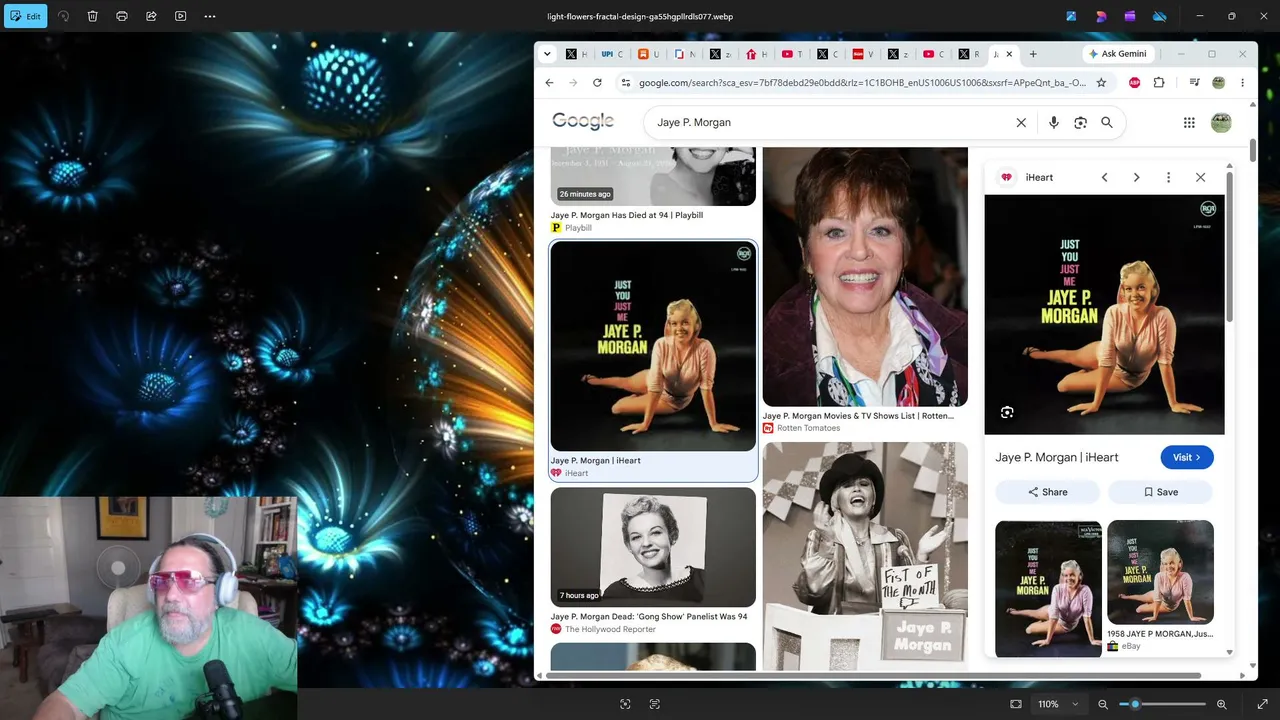
Task: Start slideshow in Photos toolbar
Action: click(181, 16)
